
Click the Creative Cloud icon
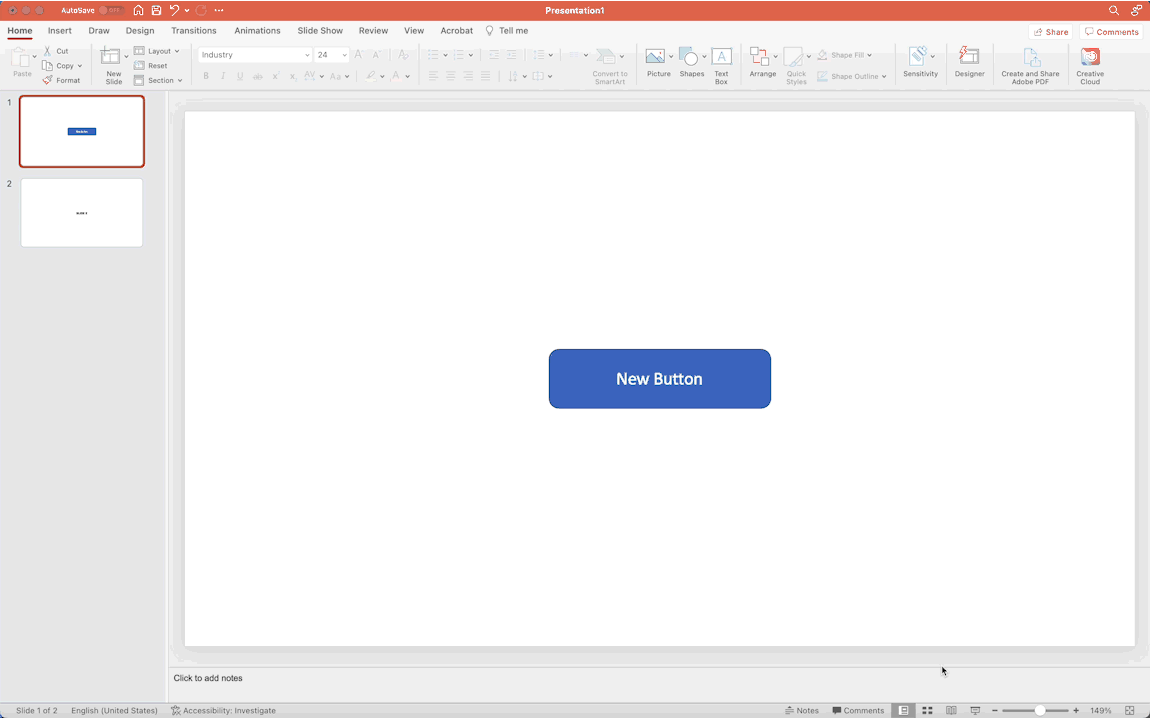tap(1090, 62)
